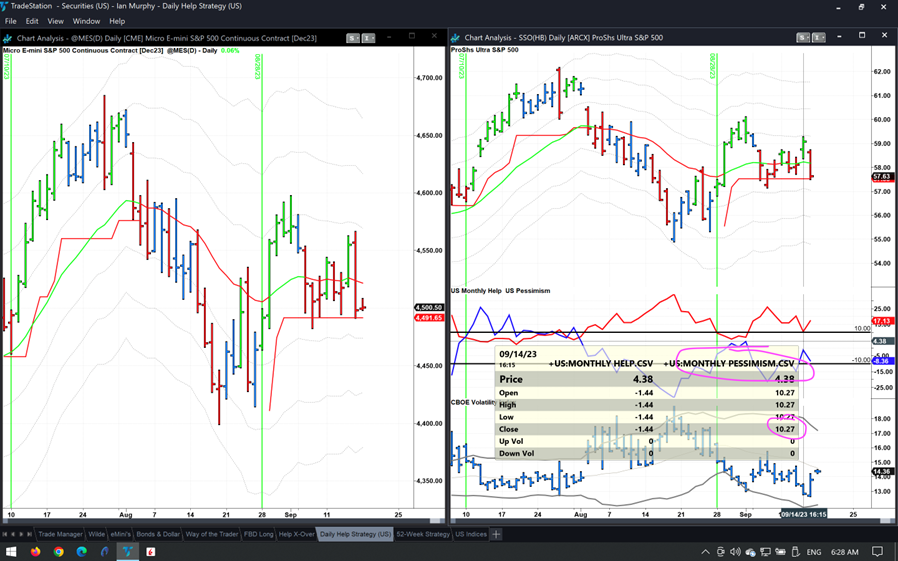Click interval link I button in Micro E-mini chart
Screen dimensions: 898x561
368,38
